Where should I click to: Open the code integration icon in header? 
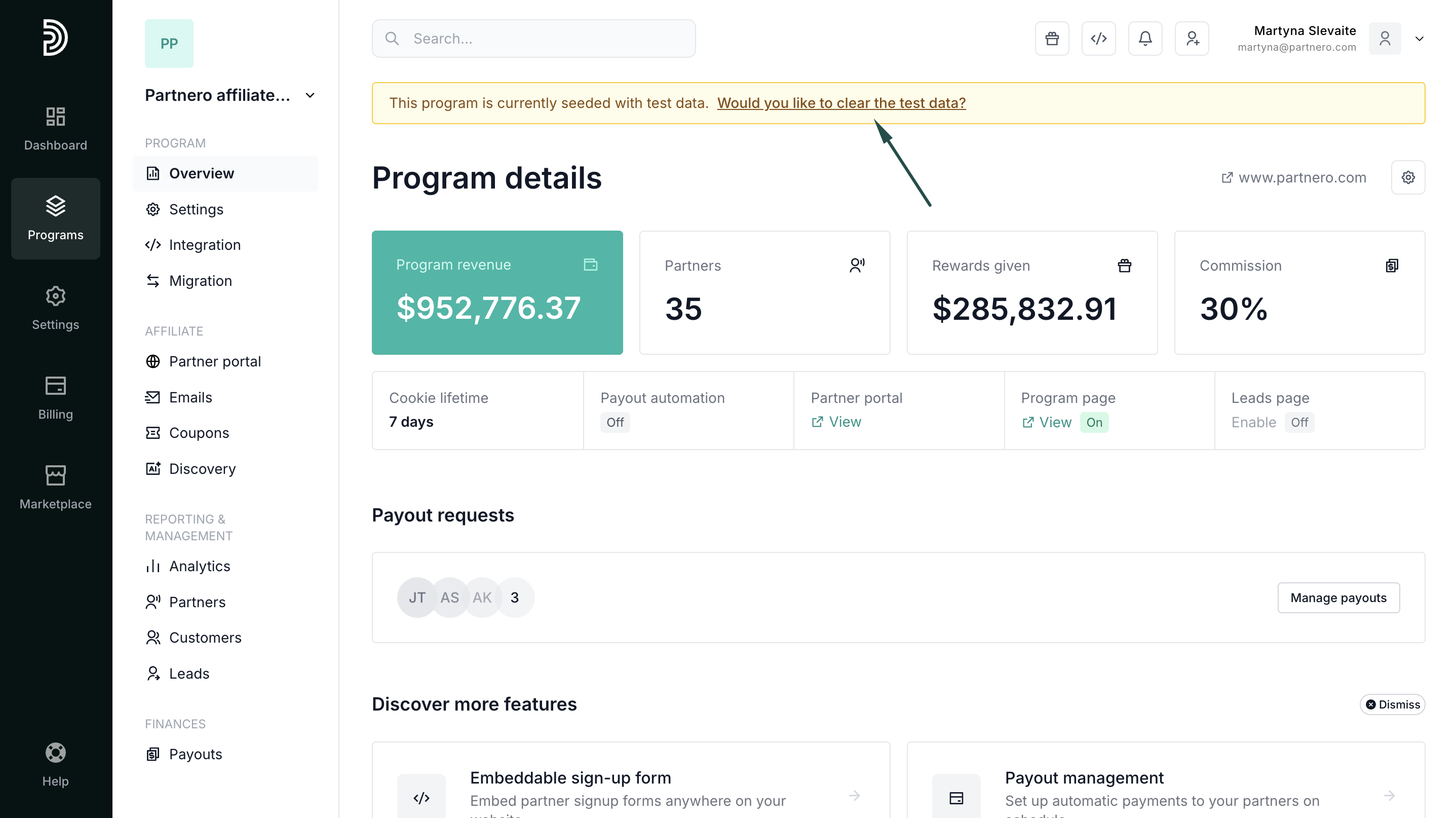1098,39
